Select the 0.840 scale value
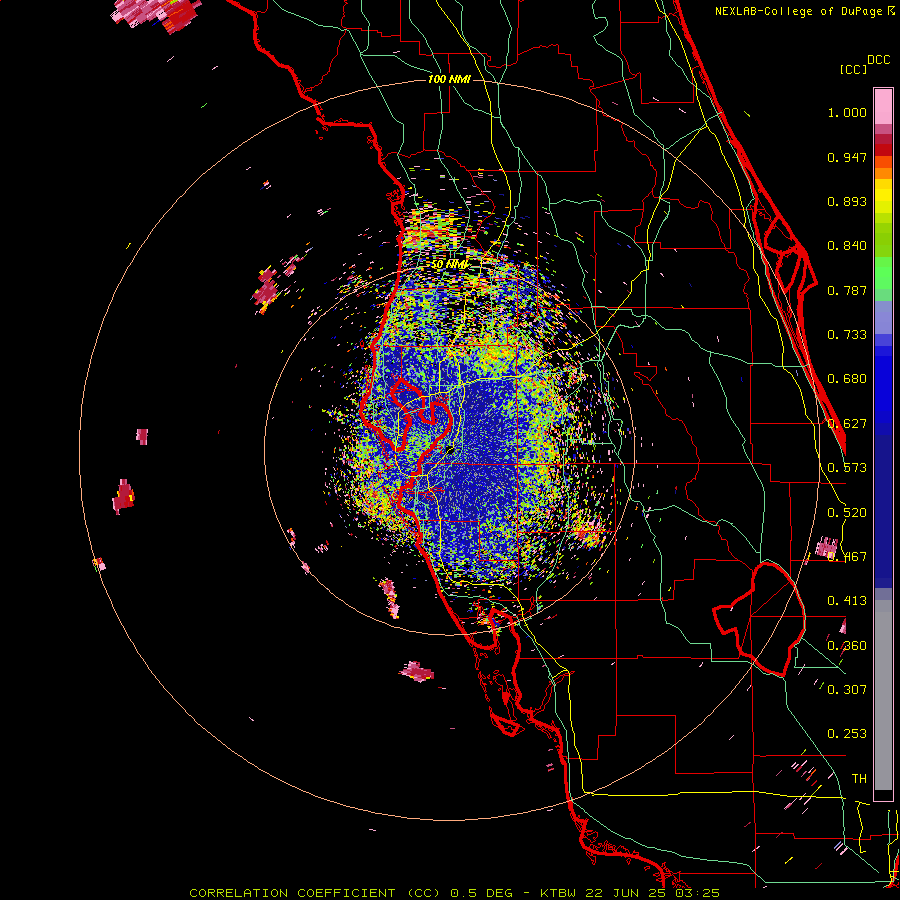Viewport: 900px width, 900px height. point(847,246)
